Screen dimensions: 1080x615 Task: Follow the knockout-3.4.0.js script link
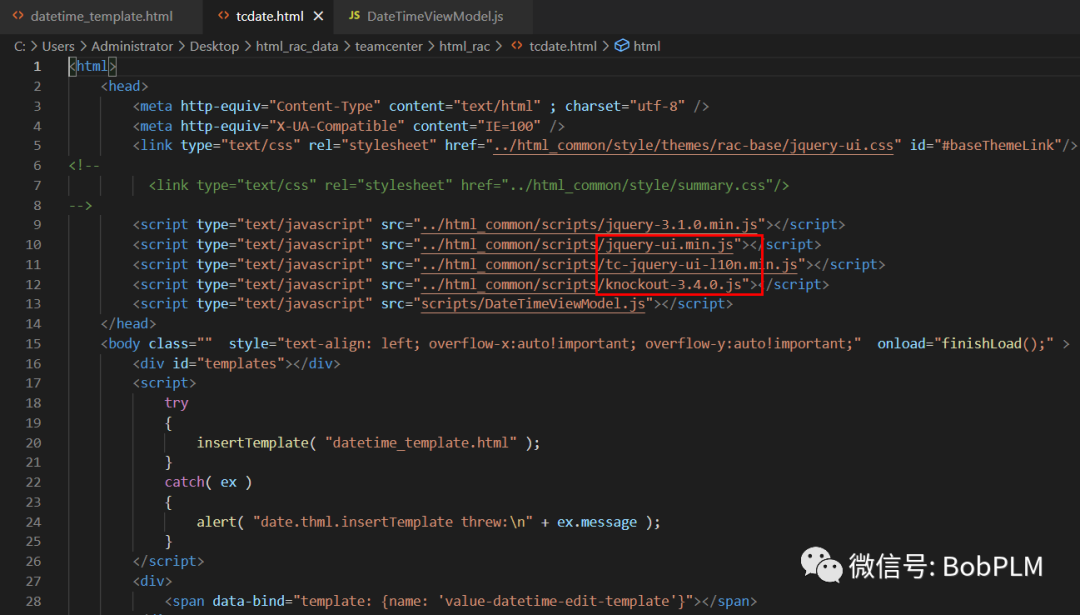581,284
